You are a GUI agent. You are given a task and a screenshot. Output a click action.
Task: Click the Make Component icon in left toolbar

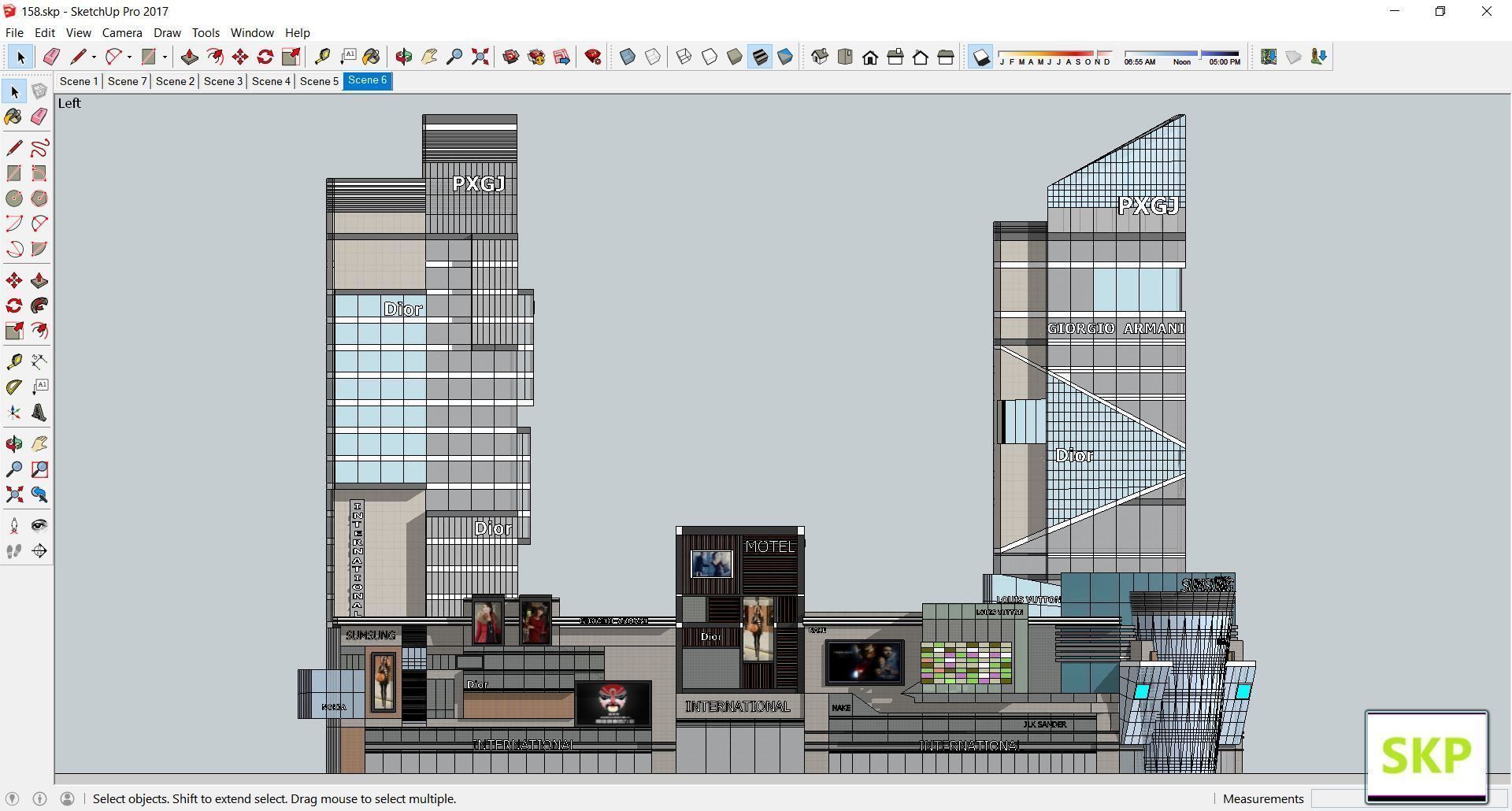(39, 91)
